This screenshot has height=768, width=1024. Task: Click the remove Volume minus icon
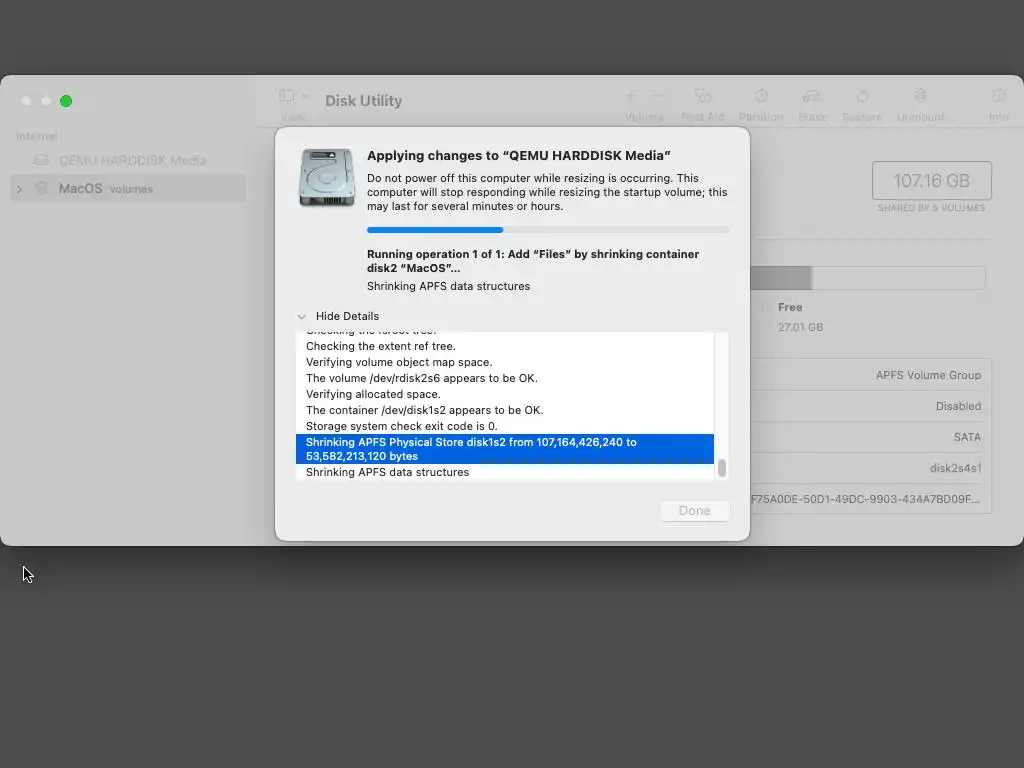(x=658, y=96)
